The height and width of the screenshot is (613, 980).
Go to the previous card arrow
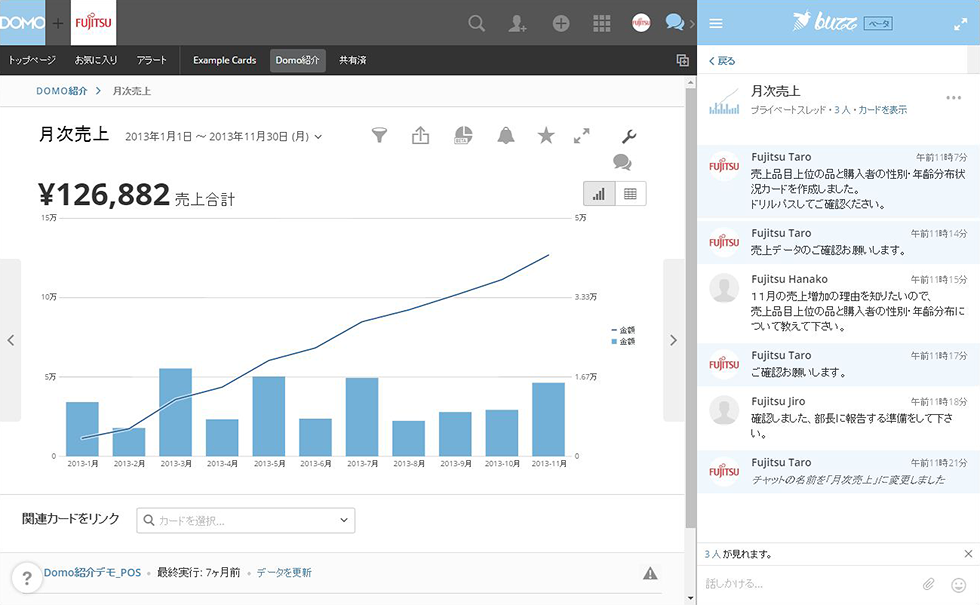(11, 340)
